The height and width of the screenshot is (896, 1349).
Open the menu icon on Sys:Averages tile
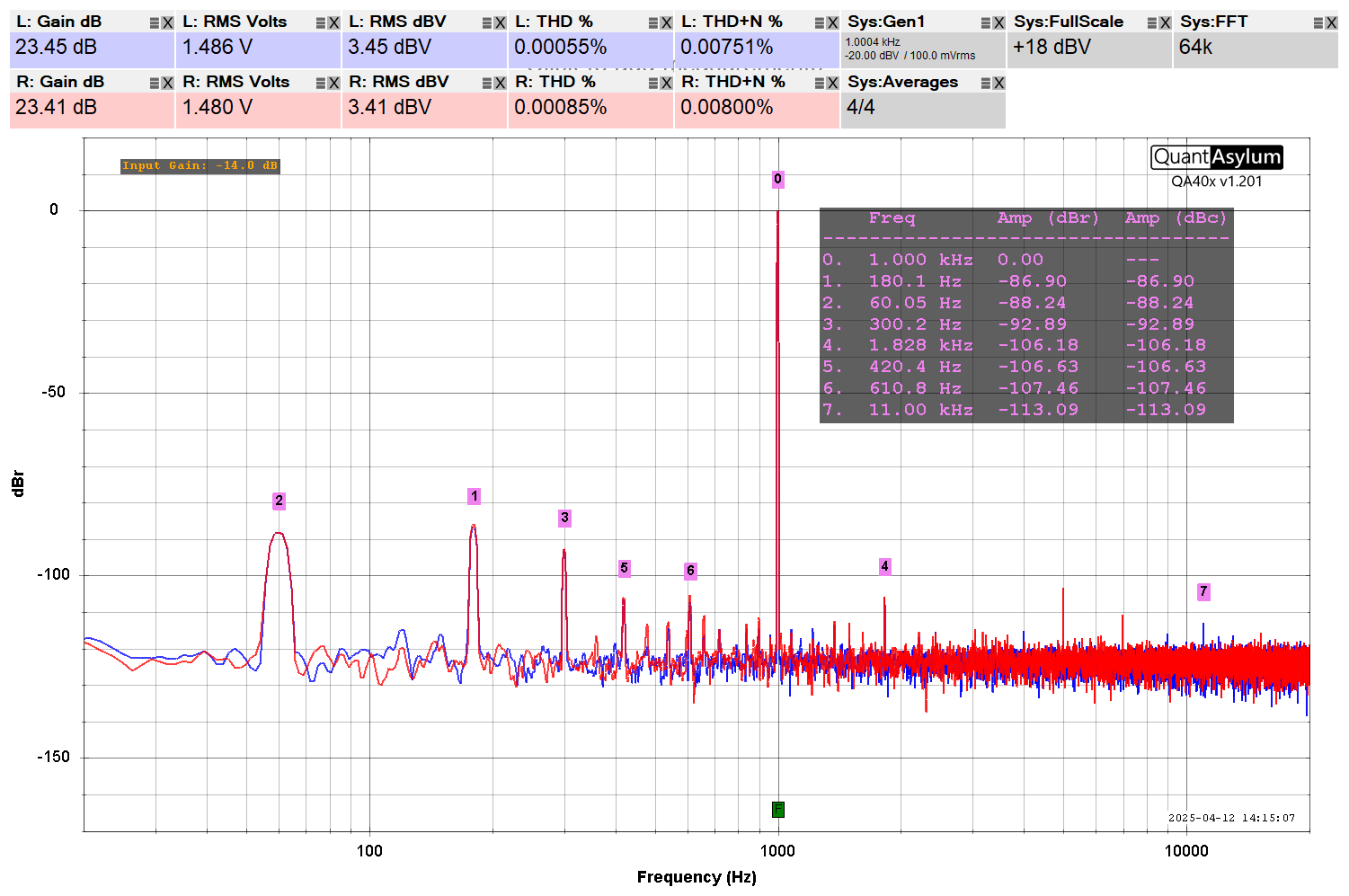tap(986, 84)
